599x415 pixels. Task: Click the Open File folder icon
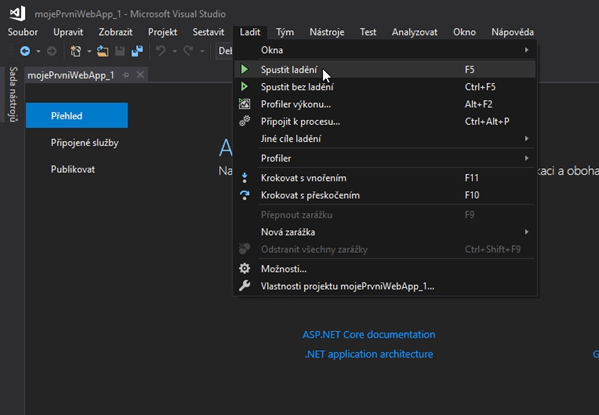(102, 51)
